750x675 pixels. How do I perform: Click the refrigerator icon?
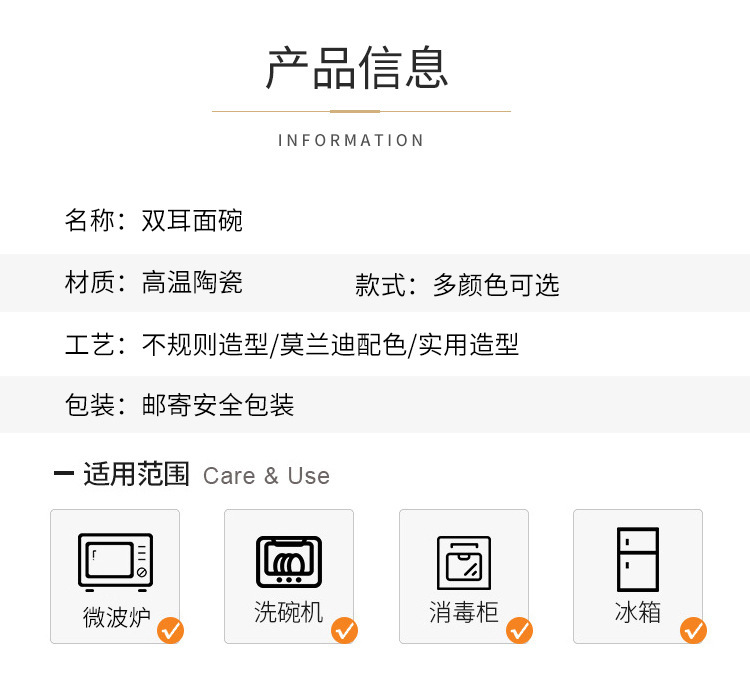[x=638, y=559]
